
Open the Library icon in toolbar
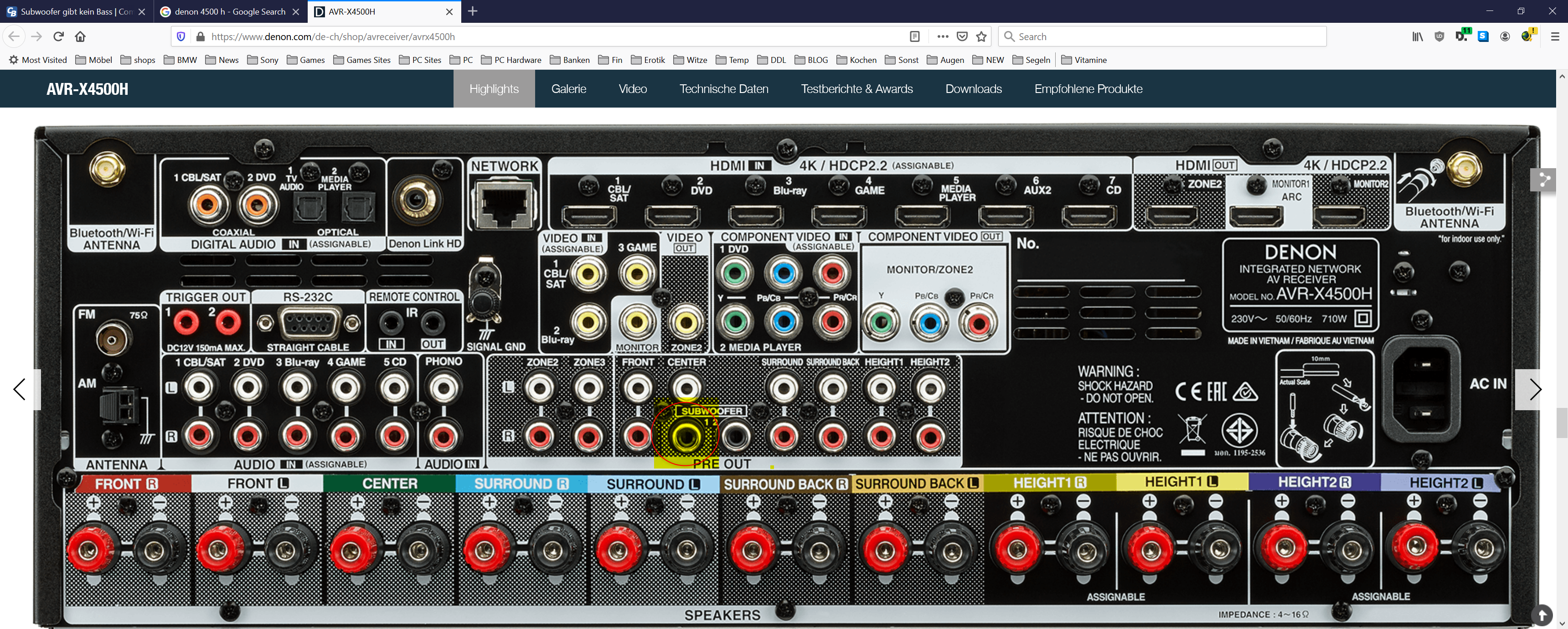click(1418, 36)
